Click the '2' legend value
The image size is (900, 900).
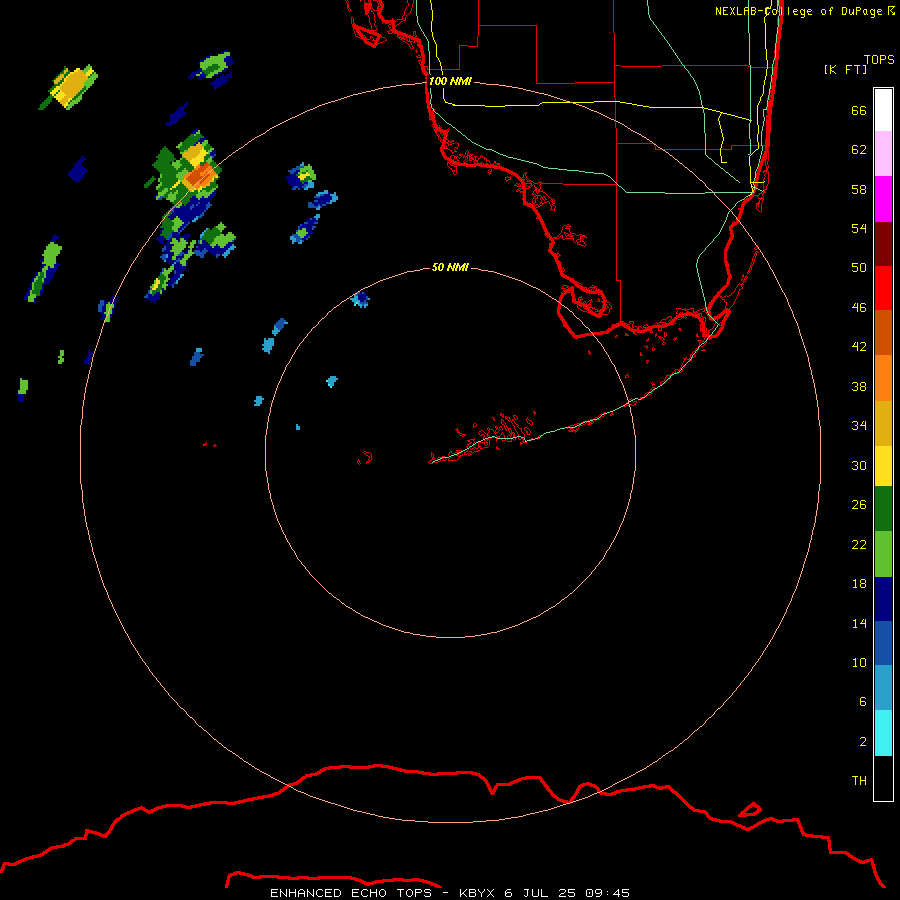click(863, 742)
